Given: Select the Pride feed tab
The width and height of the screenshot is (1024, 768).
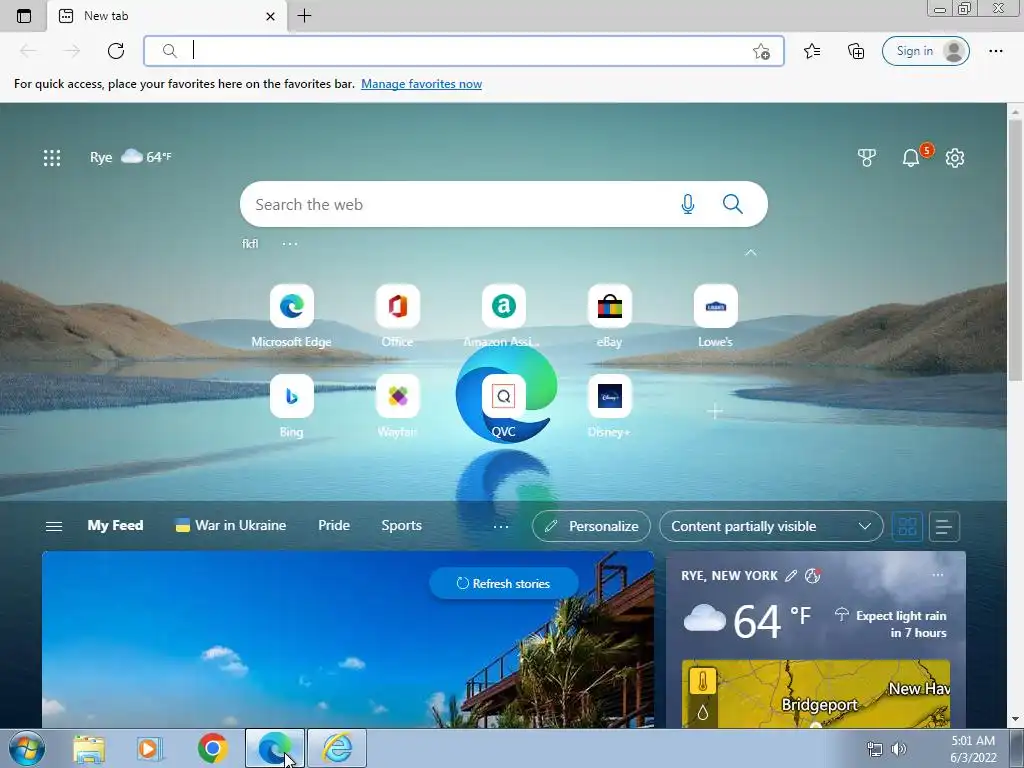Looking at the screenshot, I should pyautogui.click(x=334, y=526).
